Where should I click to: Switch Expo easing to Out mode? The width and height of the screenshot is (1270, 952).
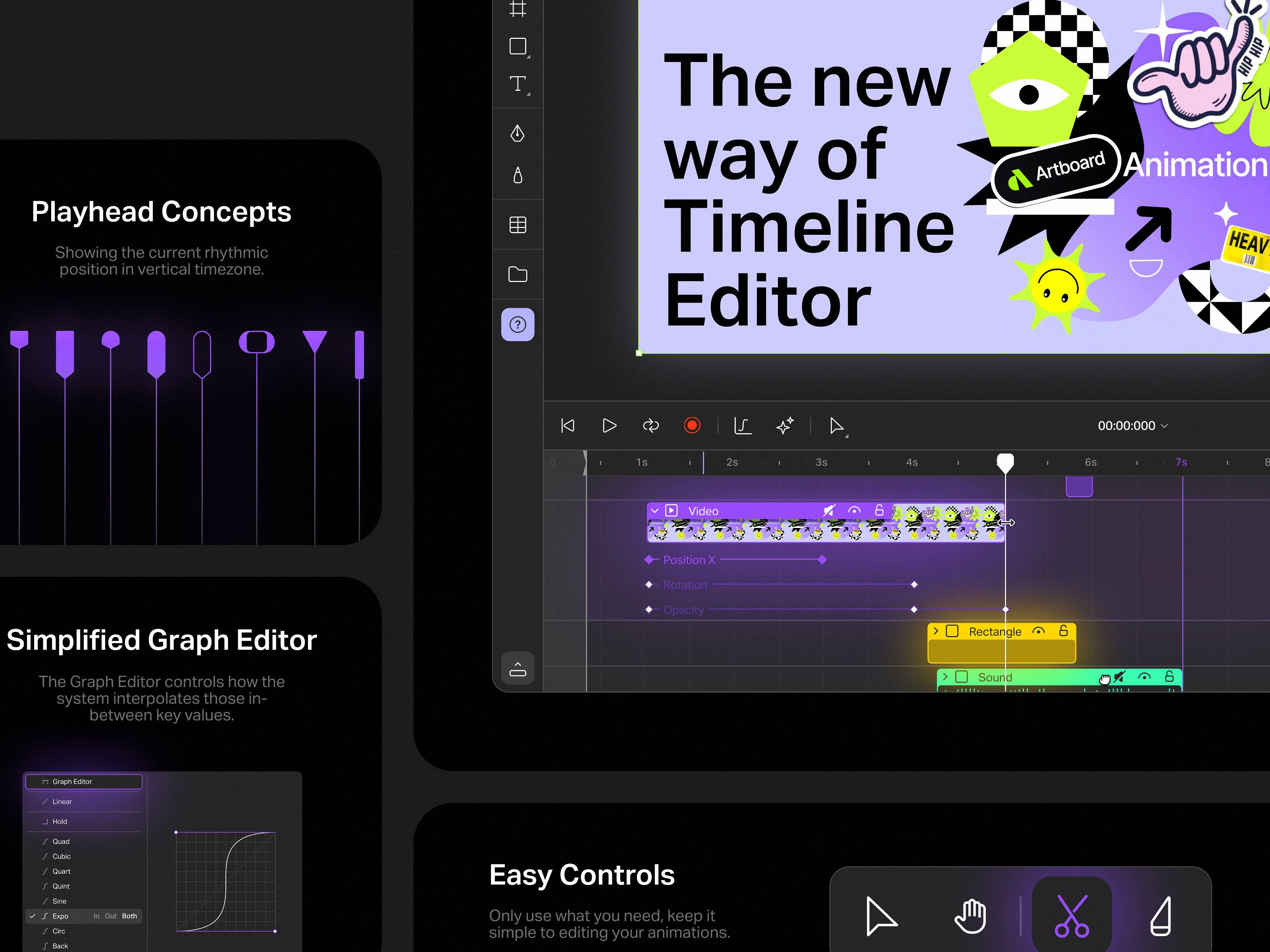pyautogui.click(x=110, y=916)
